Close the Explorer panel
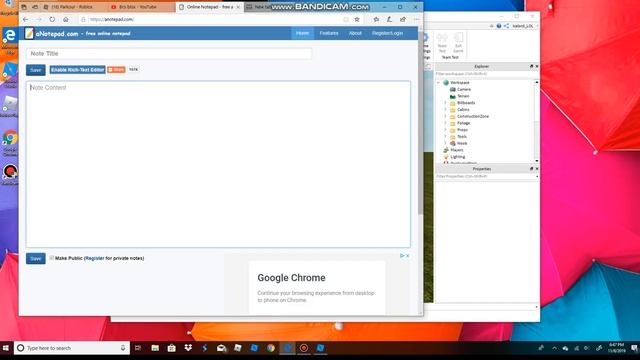This screenshot has width=640, height=360. click(x=537, y=66)
